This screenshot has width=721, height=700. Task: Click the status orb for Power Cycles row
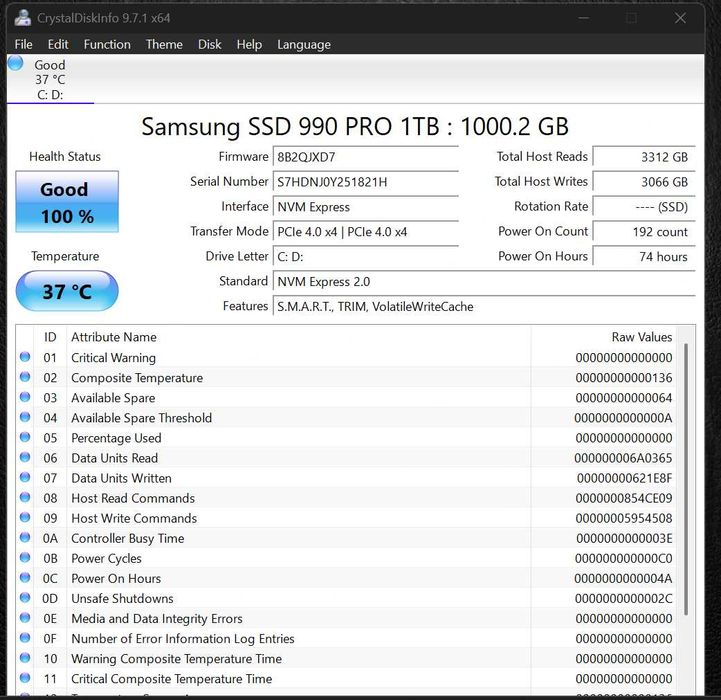[25, 557]
